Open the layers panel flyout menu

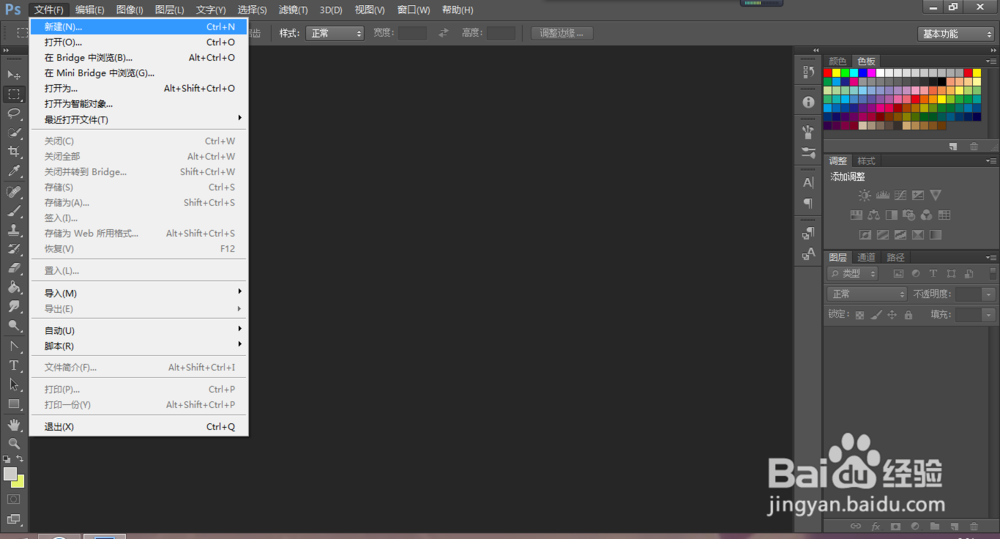tap(991, 257)
